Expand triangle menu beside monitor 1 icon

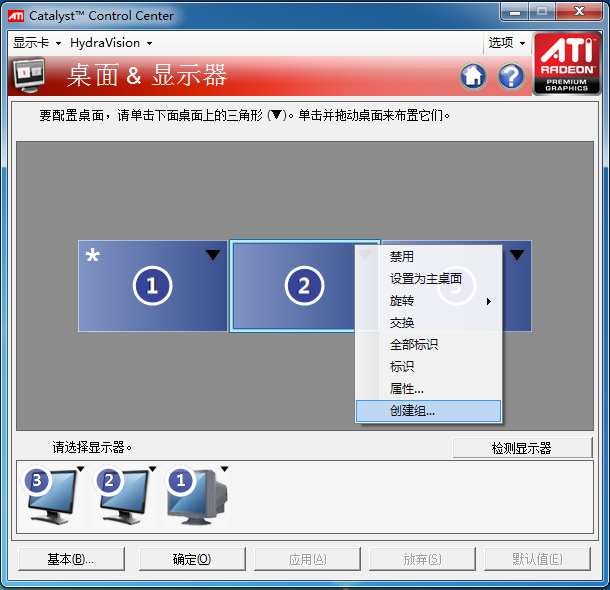tap(224, 469)
